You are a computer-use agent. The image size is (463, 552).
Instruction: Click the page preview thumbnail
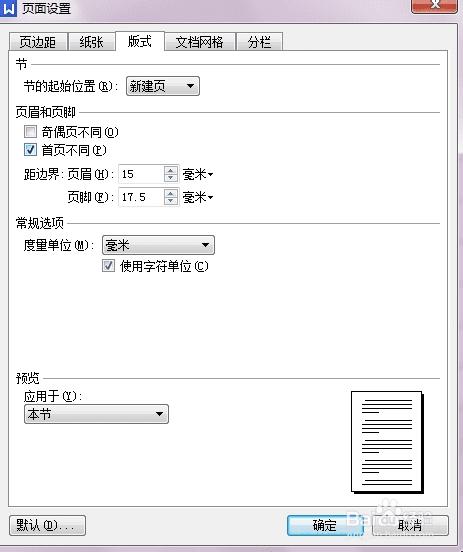pos(387,442)
